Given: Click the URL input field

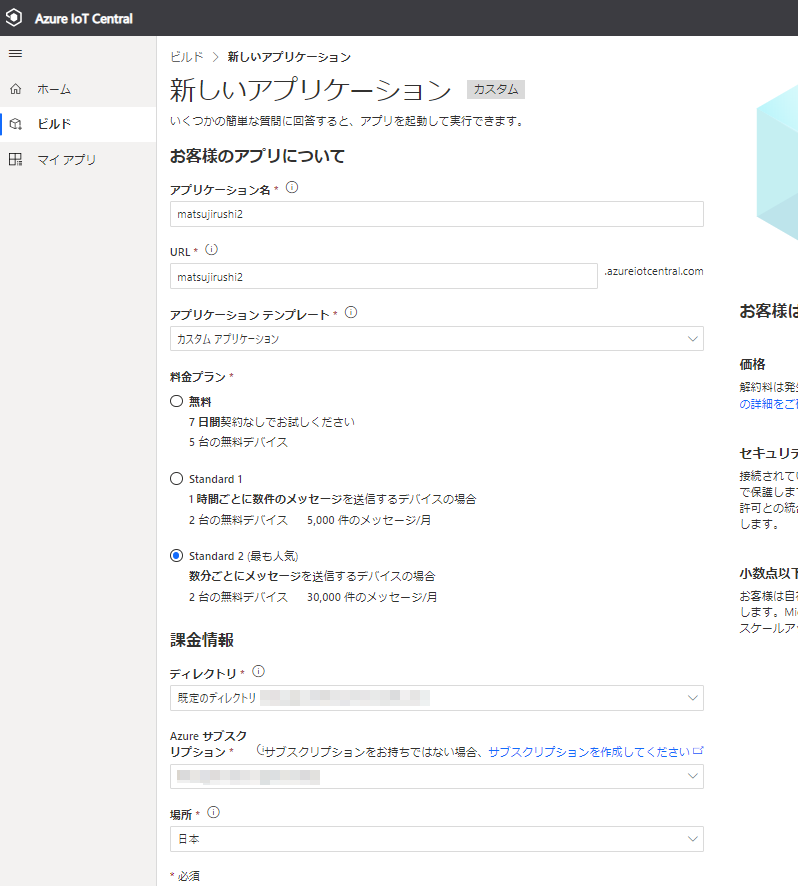Looking at the screenshot, I should coord(384,276).
